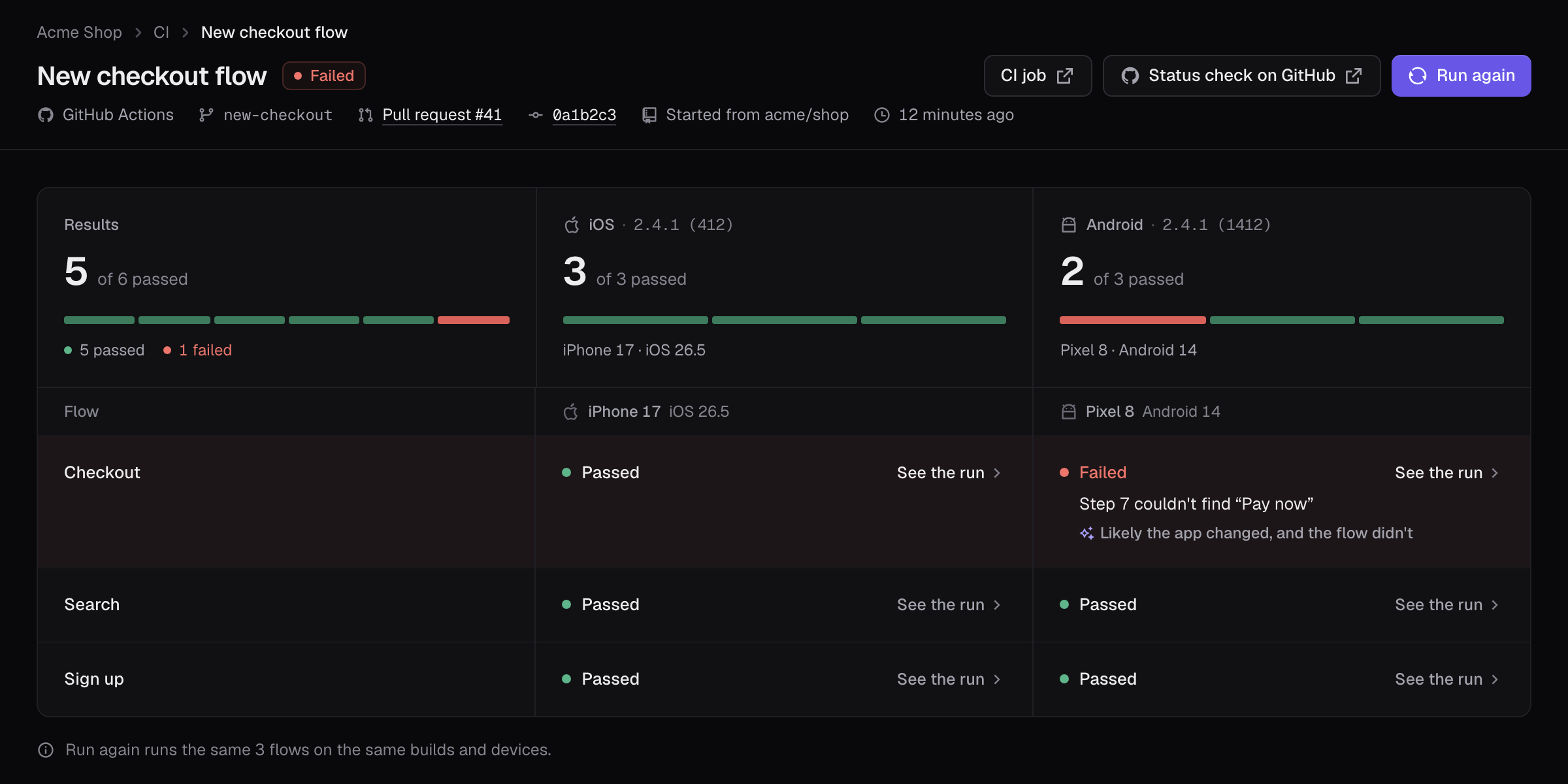See the run for Search on Pixel 8
This screenshot has width=1568, height=784.
point(1446,605)
